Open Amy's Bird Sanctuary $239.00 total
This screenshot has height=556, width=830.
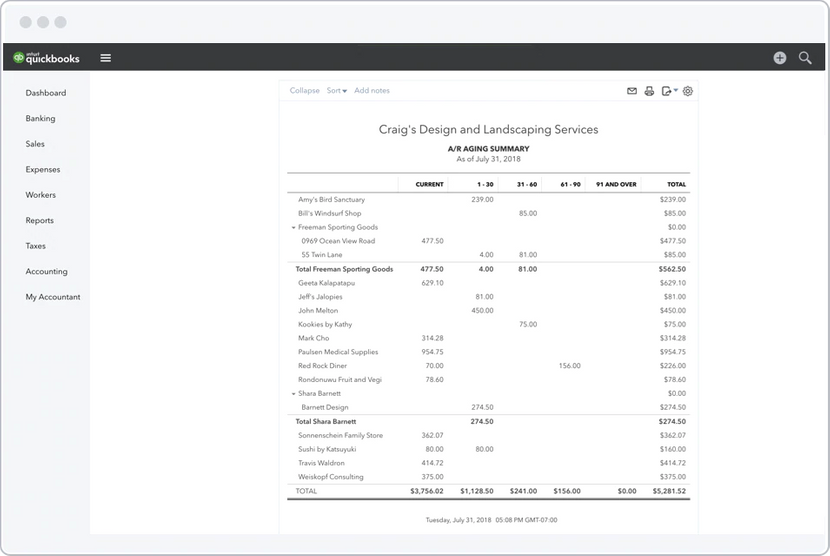tap(672, 200)
